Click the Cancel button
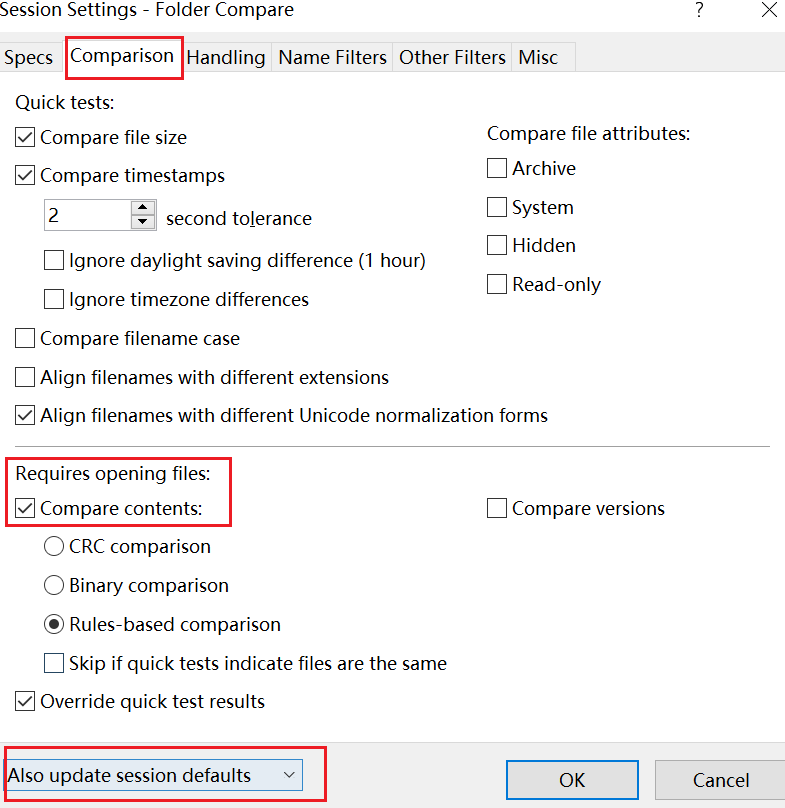The height and width of the screenshot is (808, 785). coord(721,780)
